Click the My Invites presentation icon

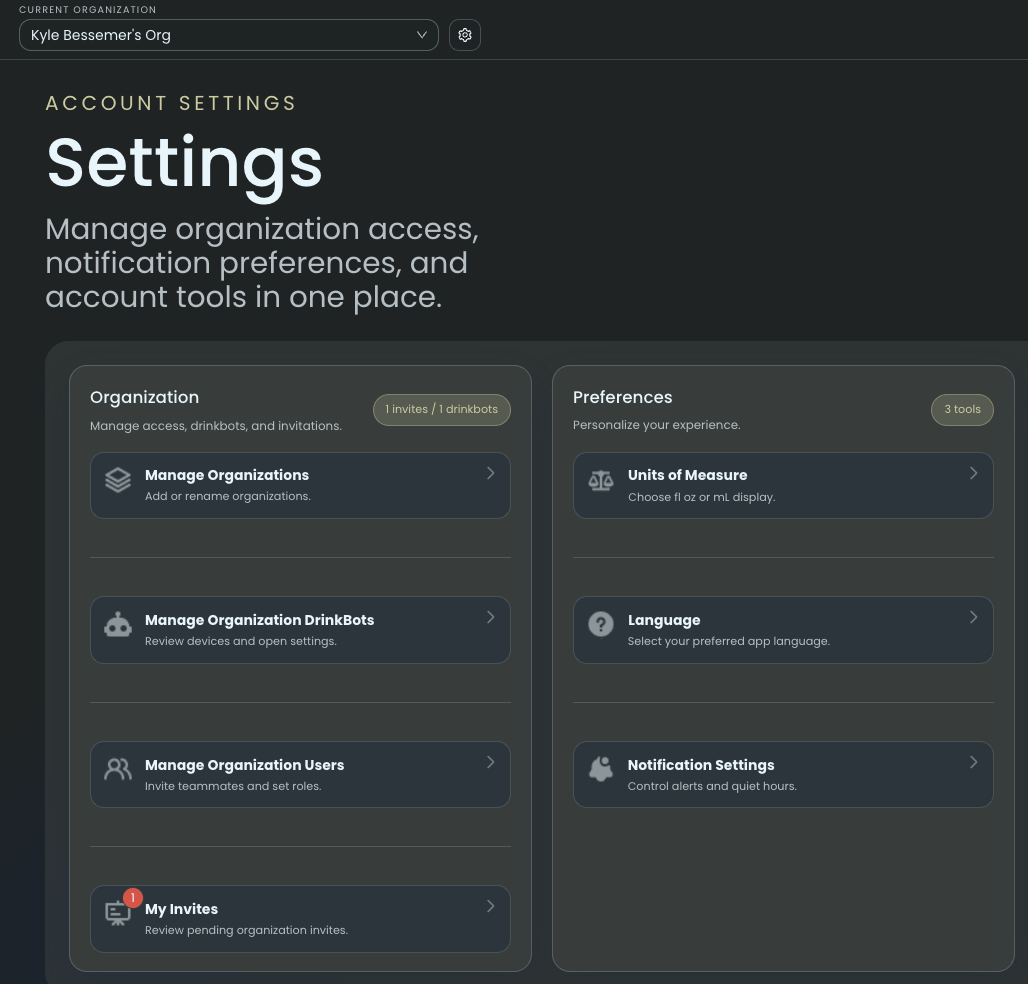[x=117, y=914]
